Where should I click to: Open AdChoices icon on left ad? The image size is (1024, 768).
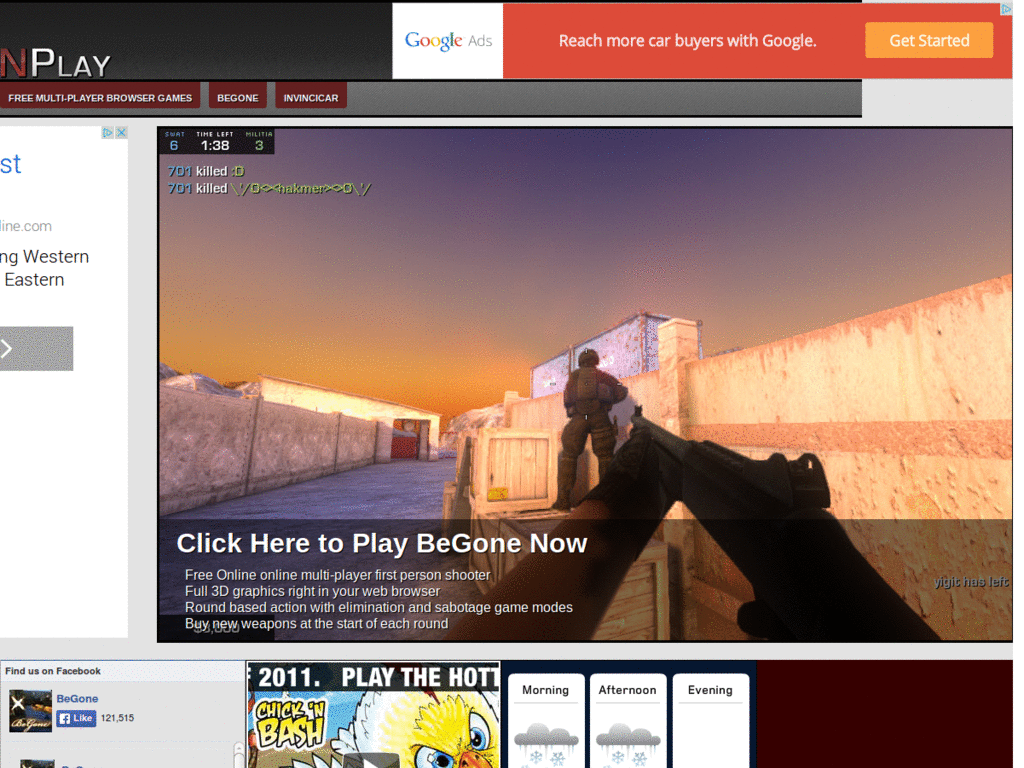coord(108,133)
